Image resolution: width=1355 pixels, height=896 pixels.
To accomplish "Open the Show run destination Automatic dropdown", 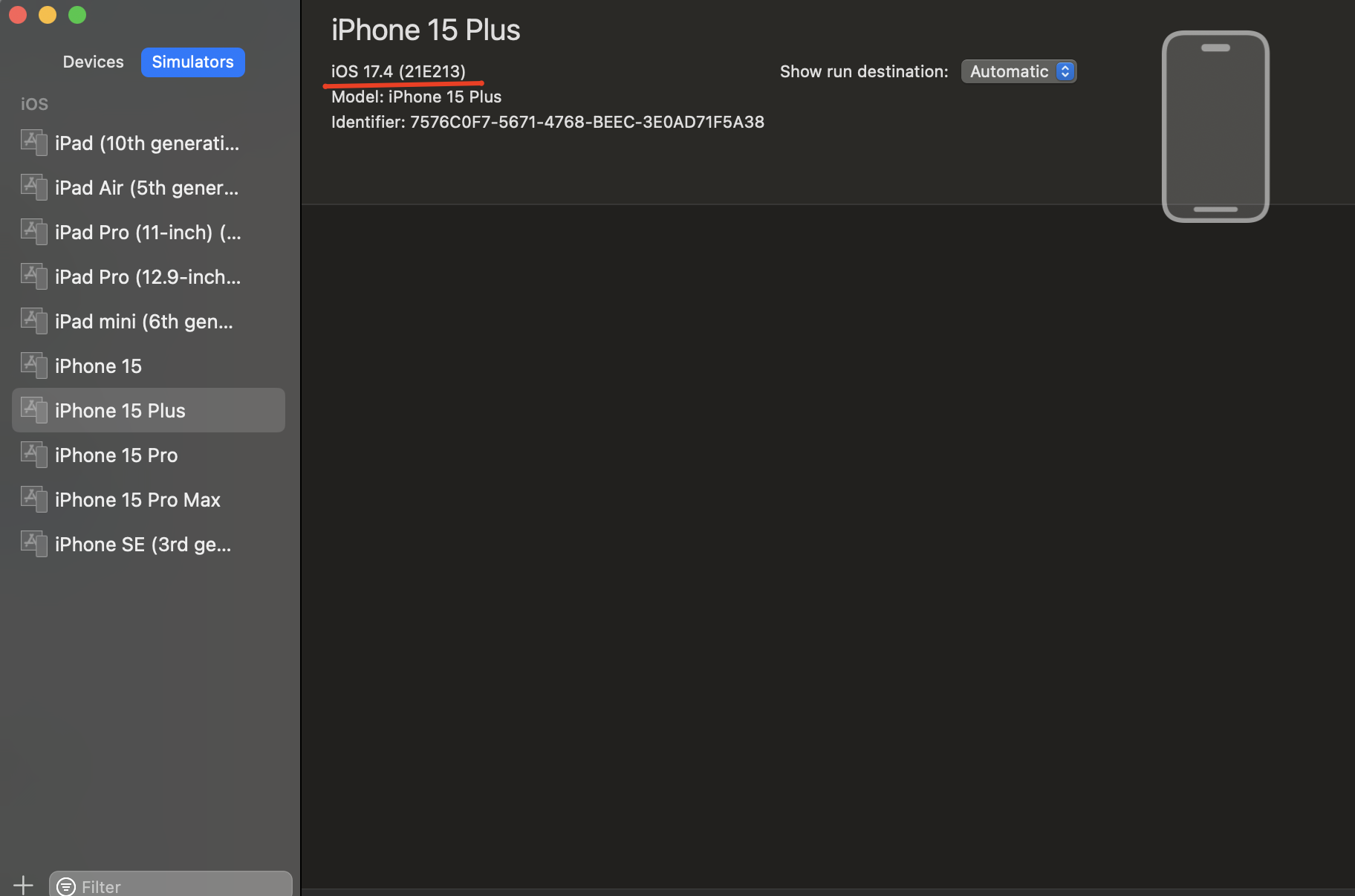I will point(1018,71).
